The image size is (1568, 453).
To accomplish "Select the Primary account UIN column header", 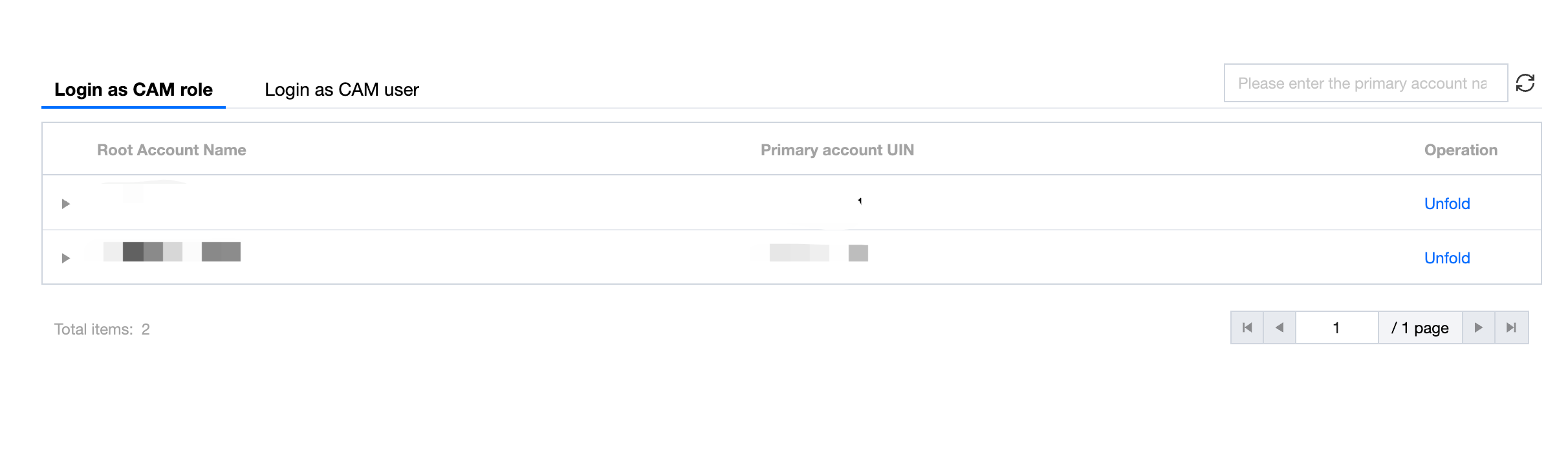I will tap(837, 150).
